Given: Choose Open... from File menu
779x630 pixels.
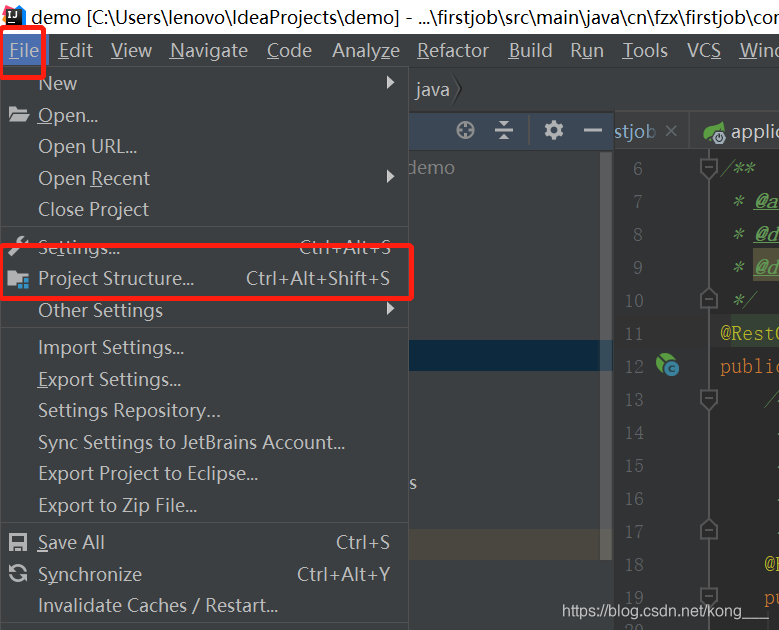Looking at the screenshot, I should click(x=204, y=115).
